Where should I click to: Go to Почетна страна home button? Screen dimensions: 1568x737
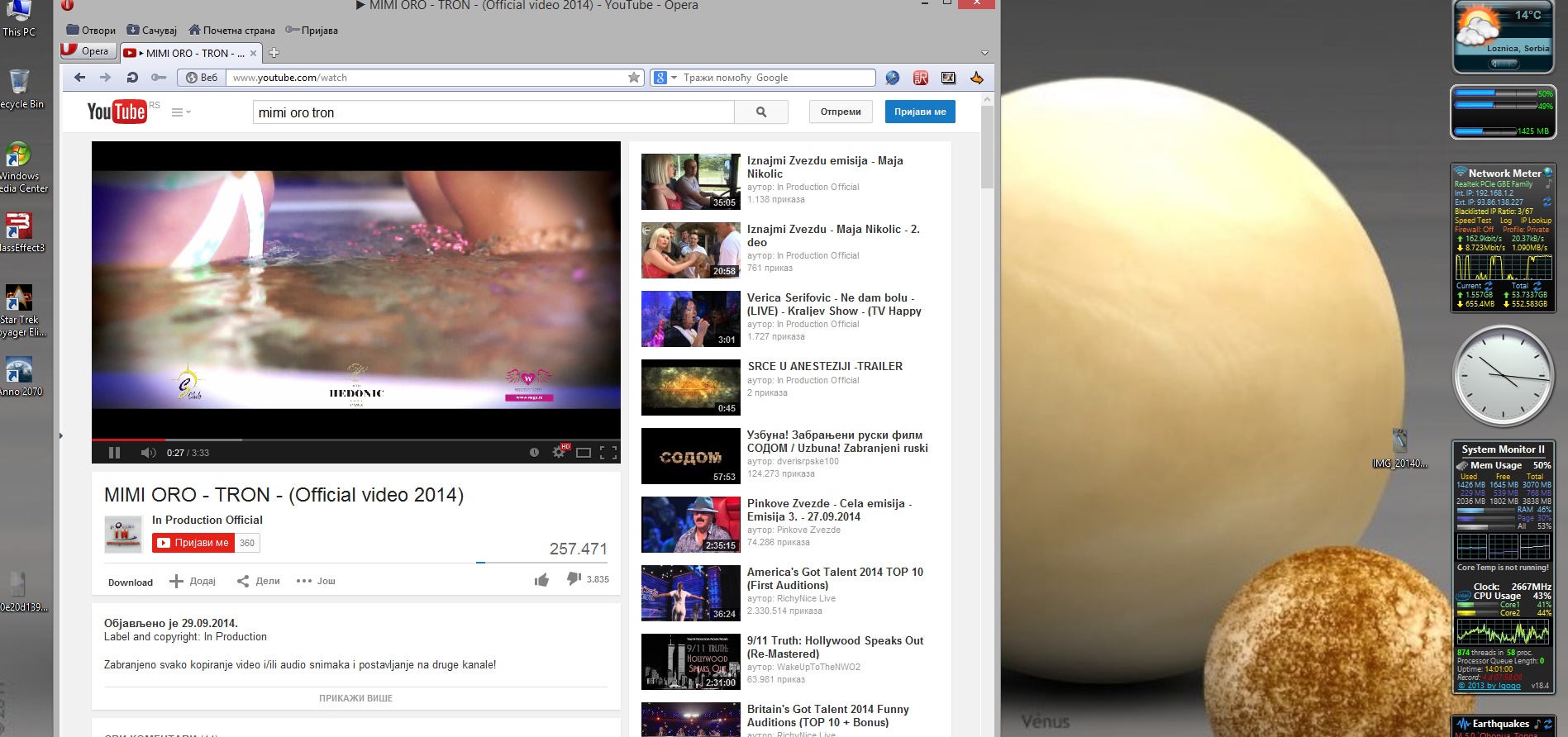pyautogui.click(x=231, y=31)
